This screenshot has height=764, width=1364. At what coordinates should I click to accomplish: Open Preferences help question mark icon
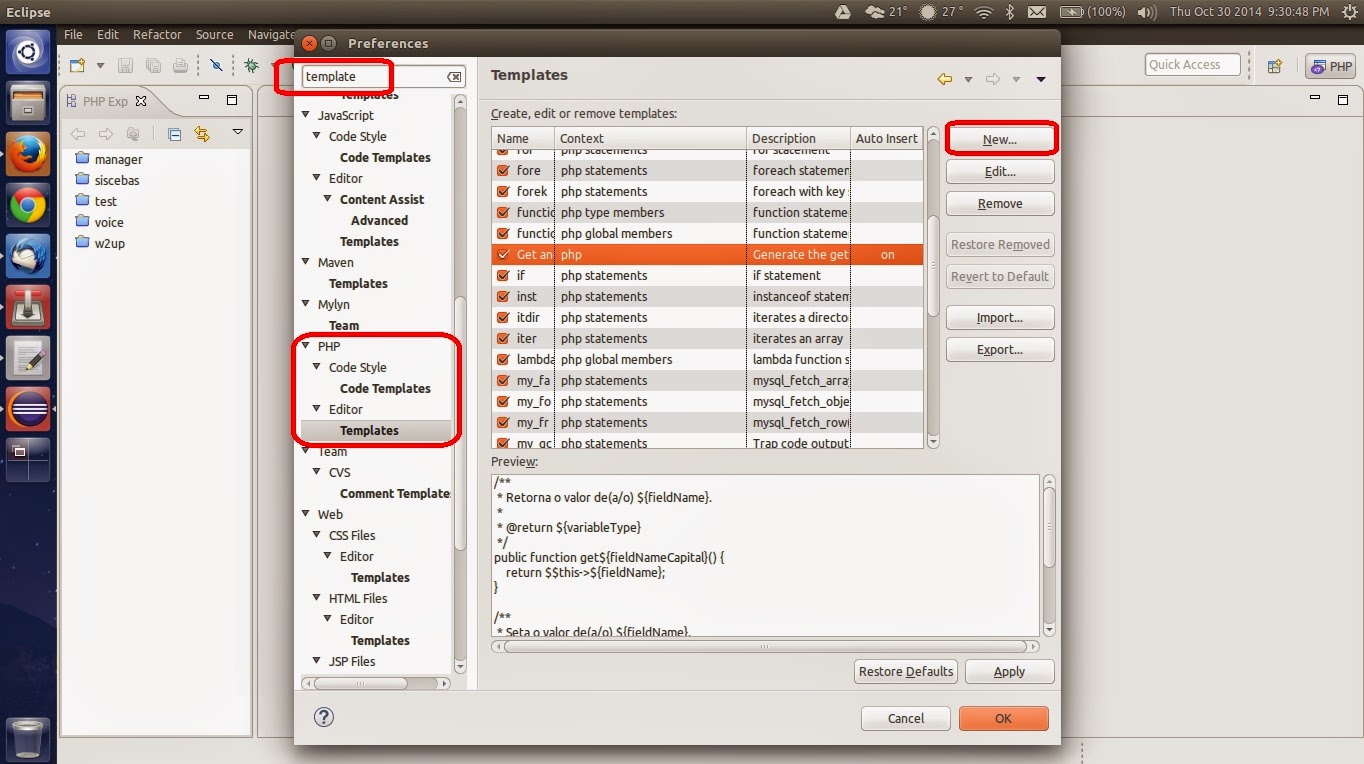[324, 716]
